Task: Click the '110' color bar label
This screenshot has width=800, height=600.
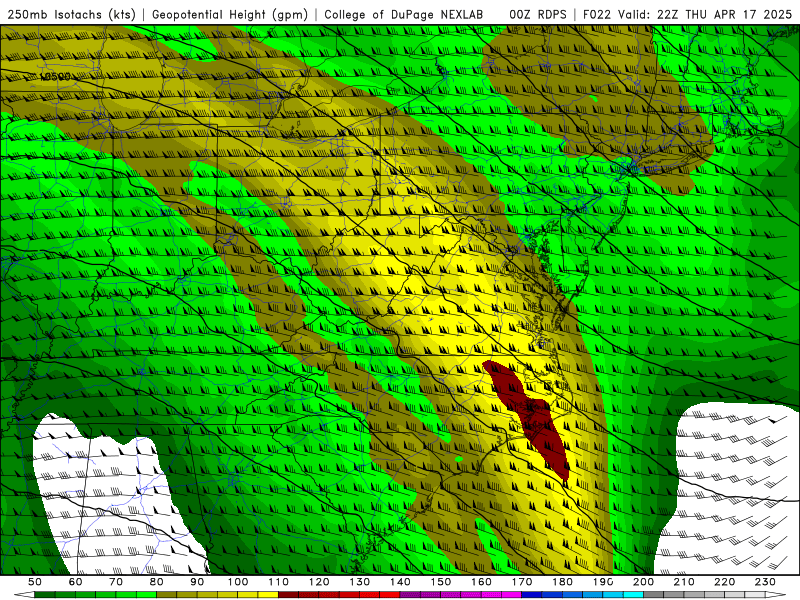Action: 279,582
